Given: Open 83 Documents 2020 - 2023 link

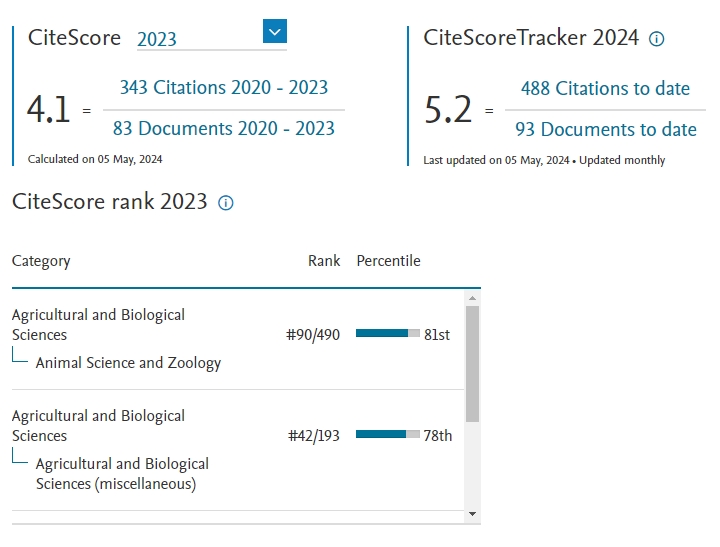Looking at the screenshot, I should coord(224,129).
